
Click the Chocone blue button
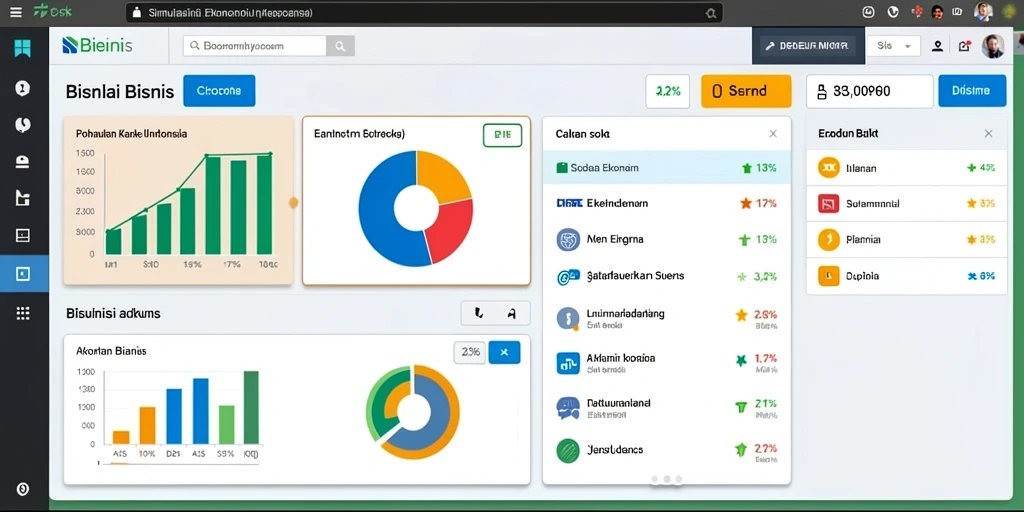pos(219,91)
